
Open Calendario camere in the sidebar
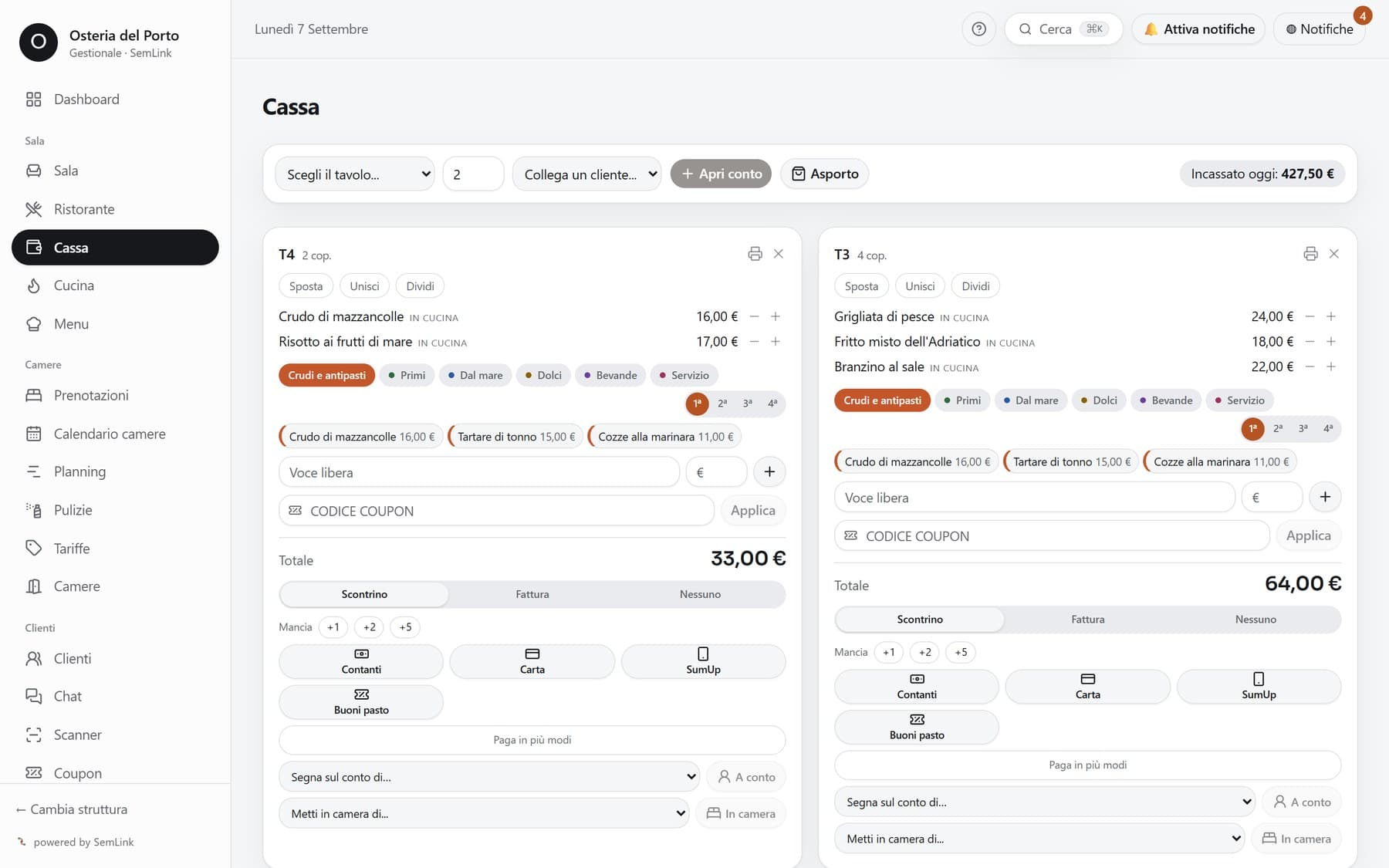coord(115,434)
